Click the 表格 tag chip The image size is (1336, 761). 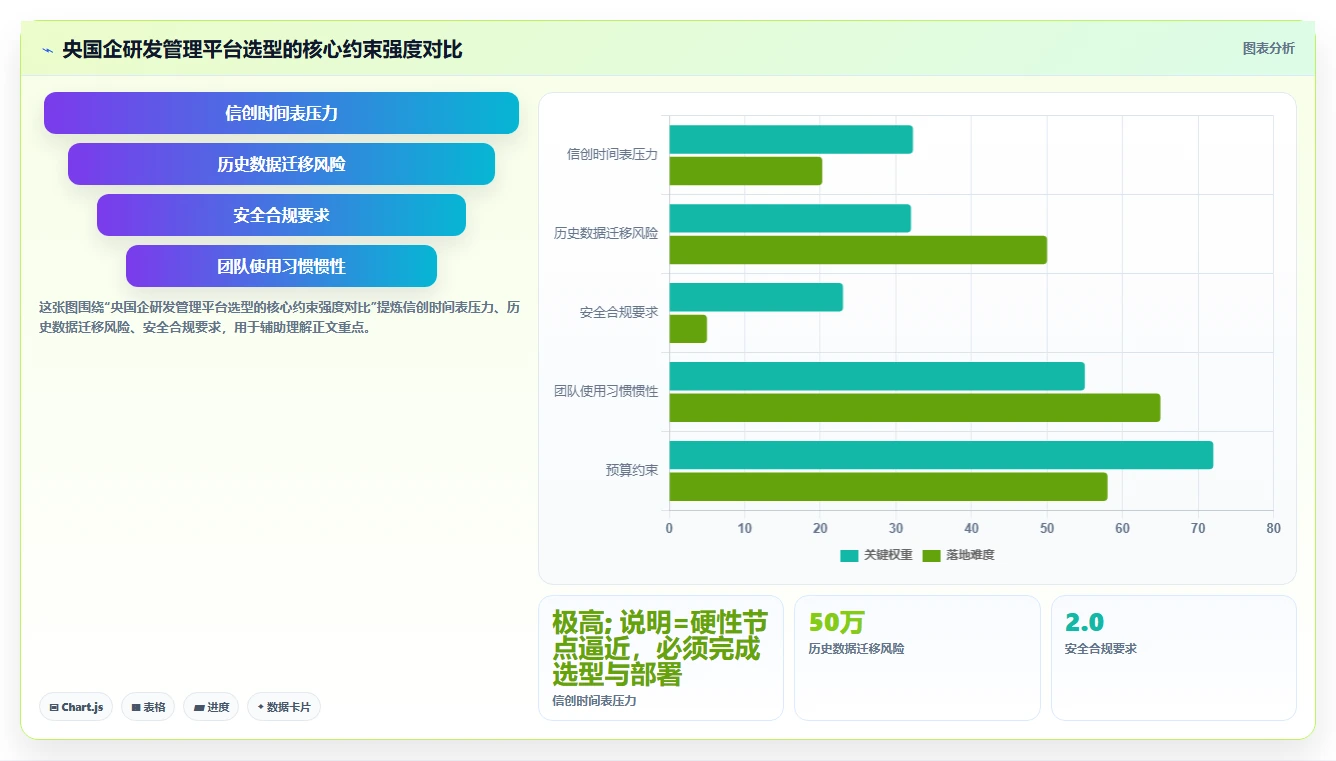pyautogui.click(x=148, y=707)
